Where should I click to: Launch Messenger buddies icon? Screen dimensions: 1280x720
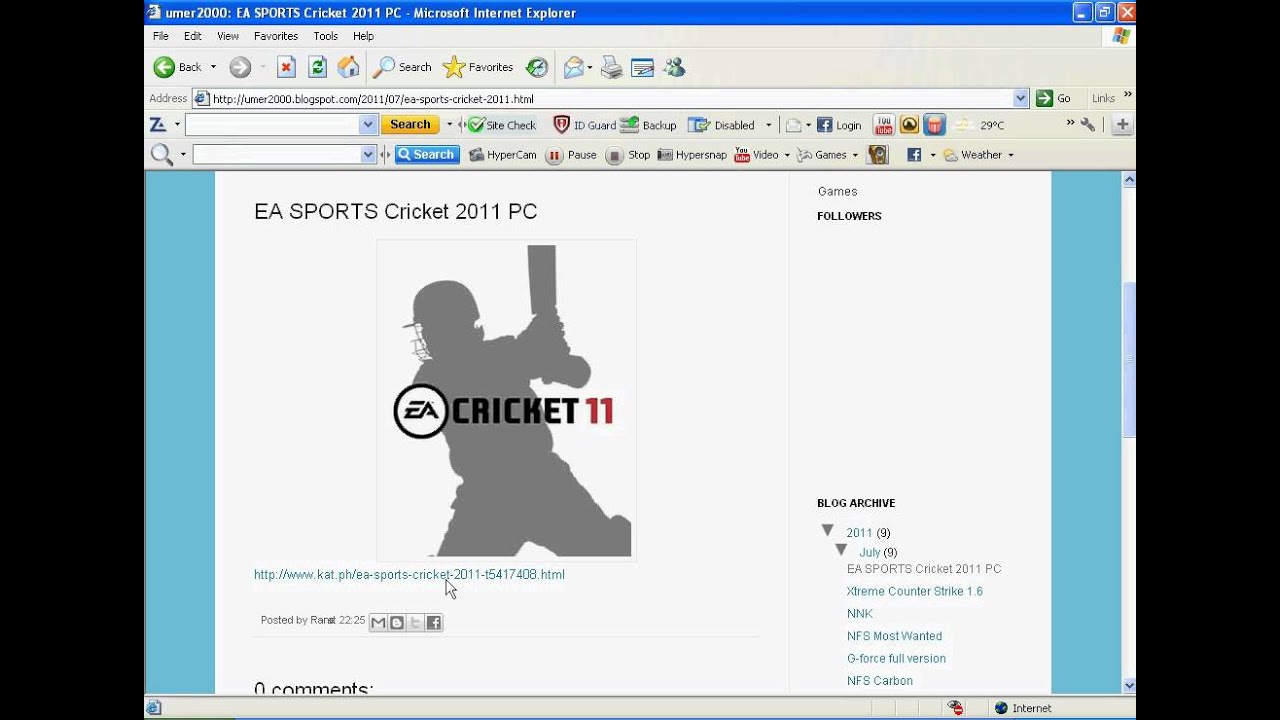[674, 67]
